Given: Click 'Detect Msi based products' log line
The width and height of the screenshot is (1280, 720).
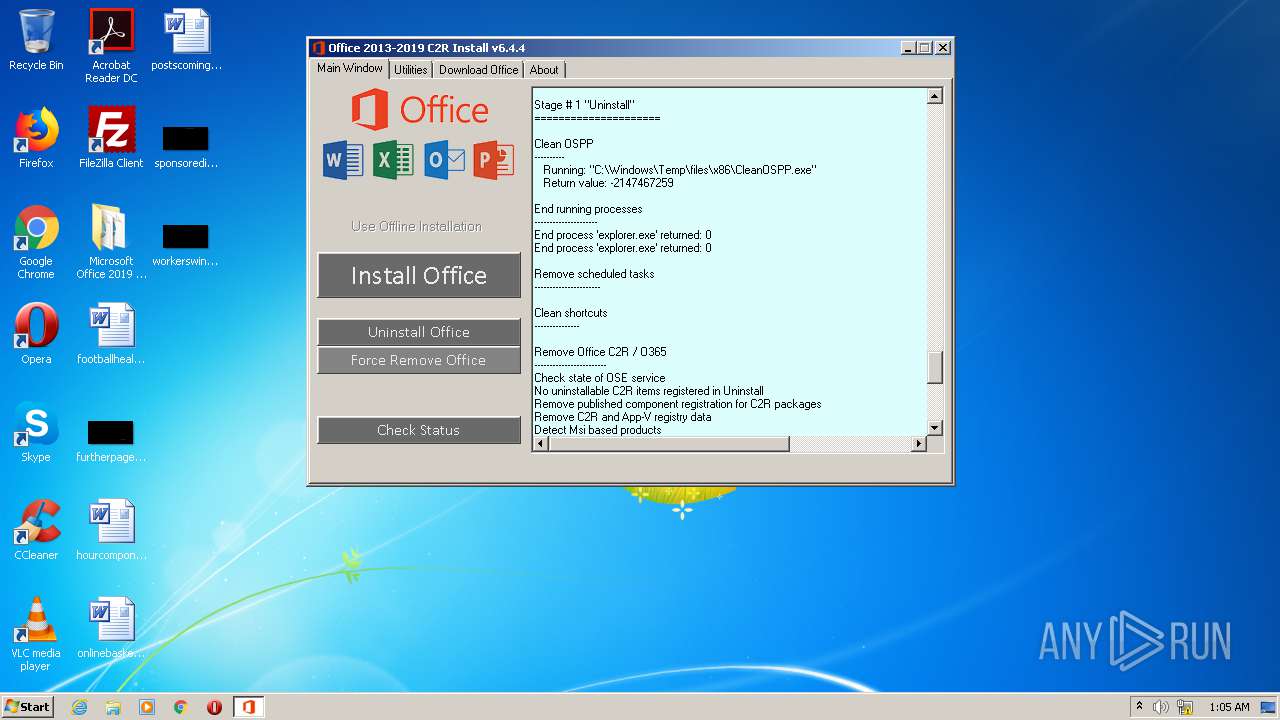Looking at the screenshot, I should (x=597, y=430).
